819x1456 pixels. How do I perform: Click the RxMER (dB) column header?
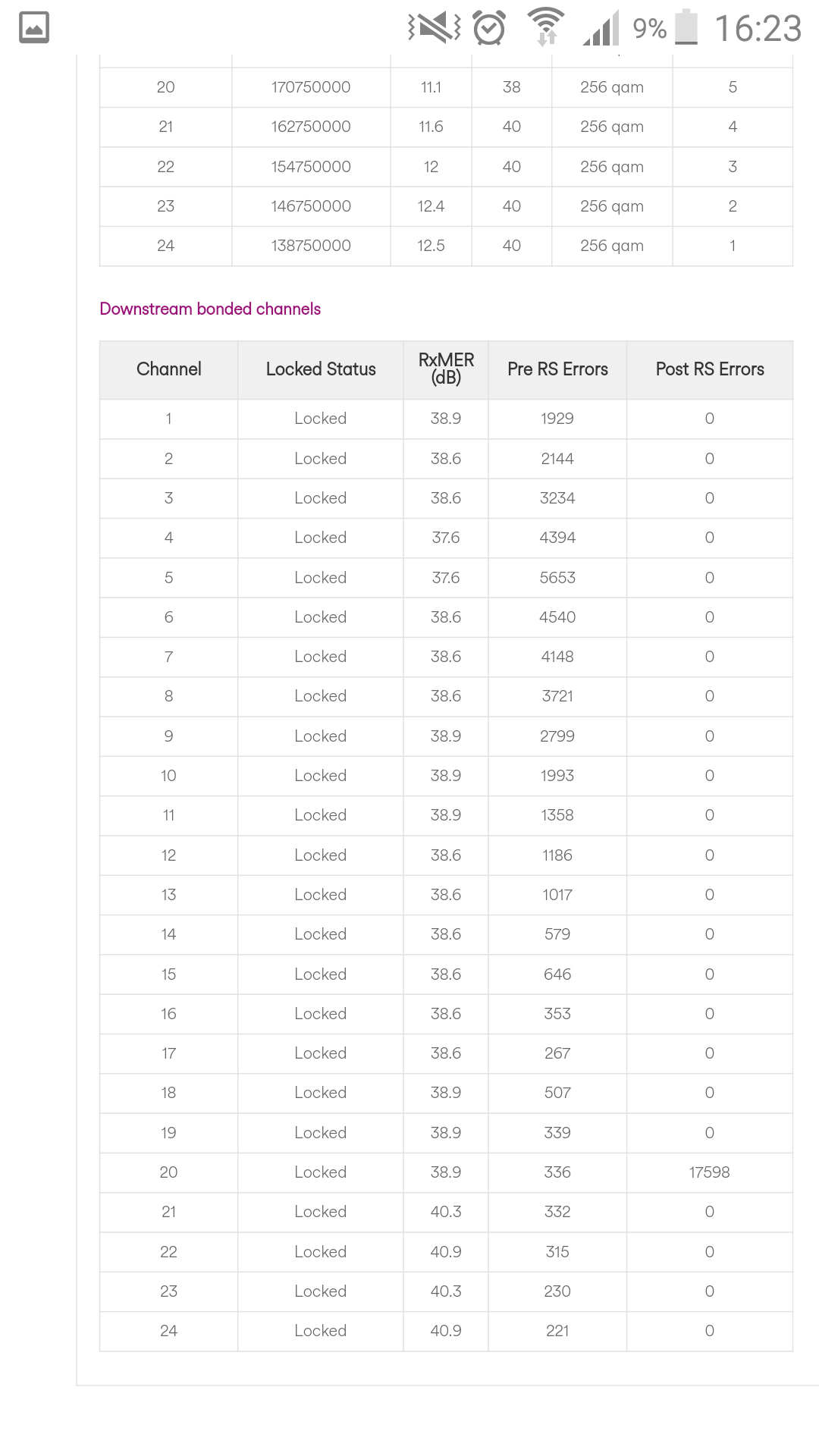click(x=446, y=369)
